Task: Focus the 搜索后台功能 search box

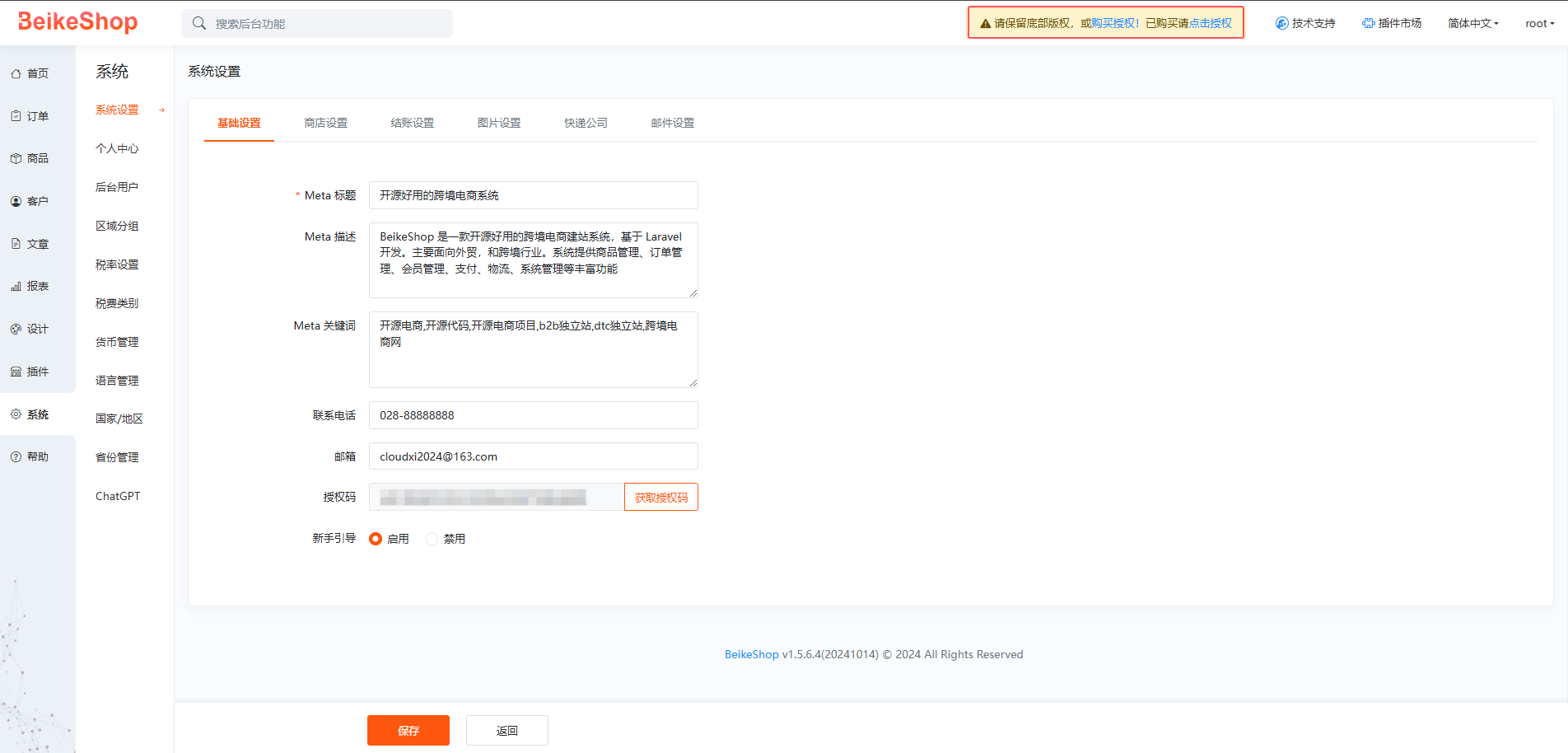Action: [x=317, y=23]
